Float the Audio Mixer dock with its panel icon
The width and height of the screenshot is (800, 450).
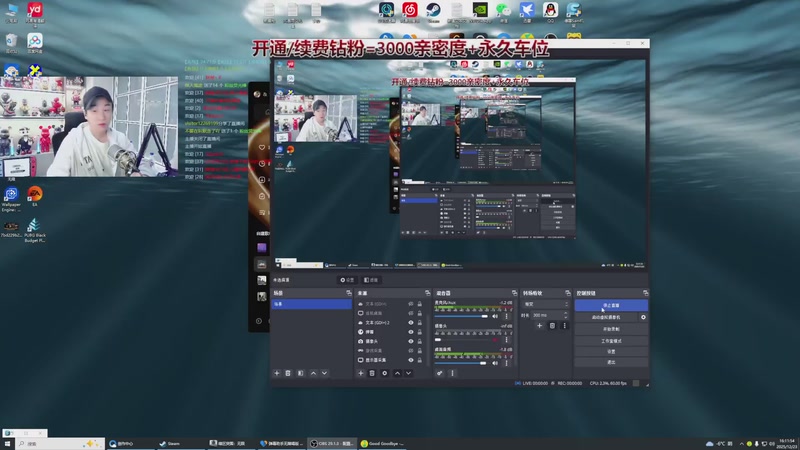click(514, 293)
